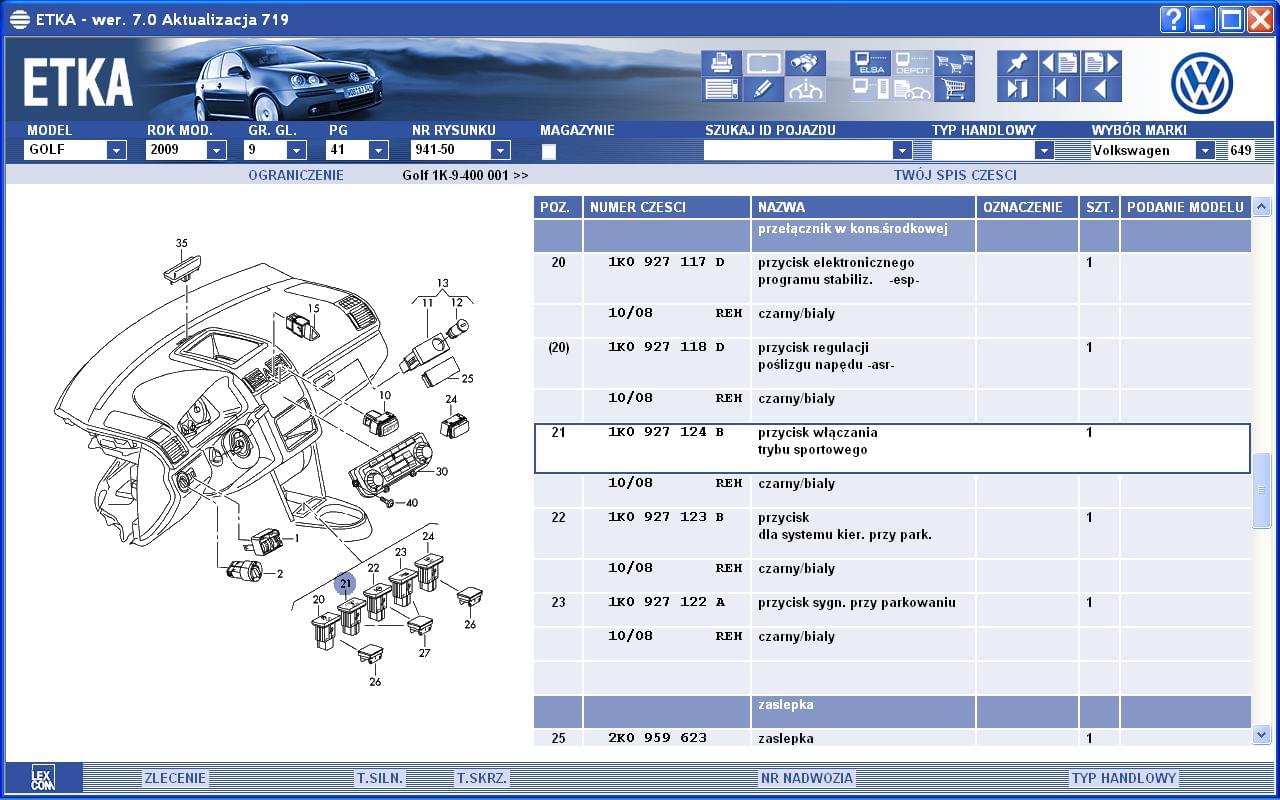Open the TYP HANDLOWY top dropdown arrow
The width and height of the screenshot is (1280, 800).
pyautogui.click(x=1044, y=151)
